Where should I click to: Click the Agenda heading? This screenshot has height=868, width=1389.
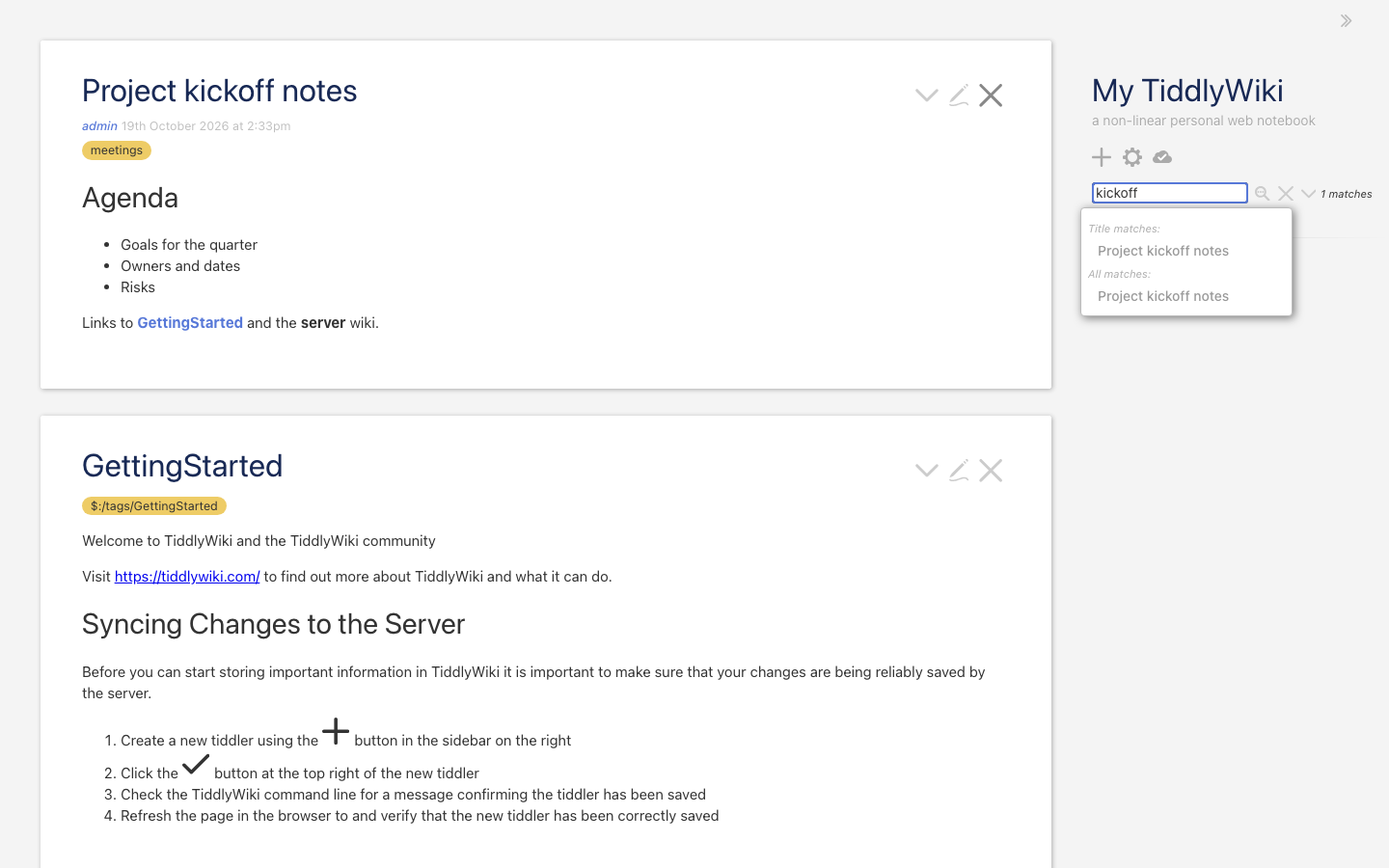coord(130,198)
